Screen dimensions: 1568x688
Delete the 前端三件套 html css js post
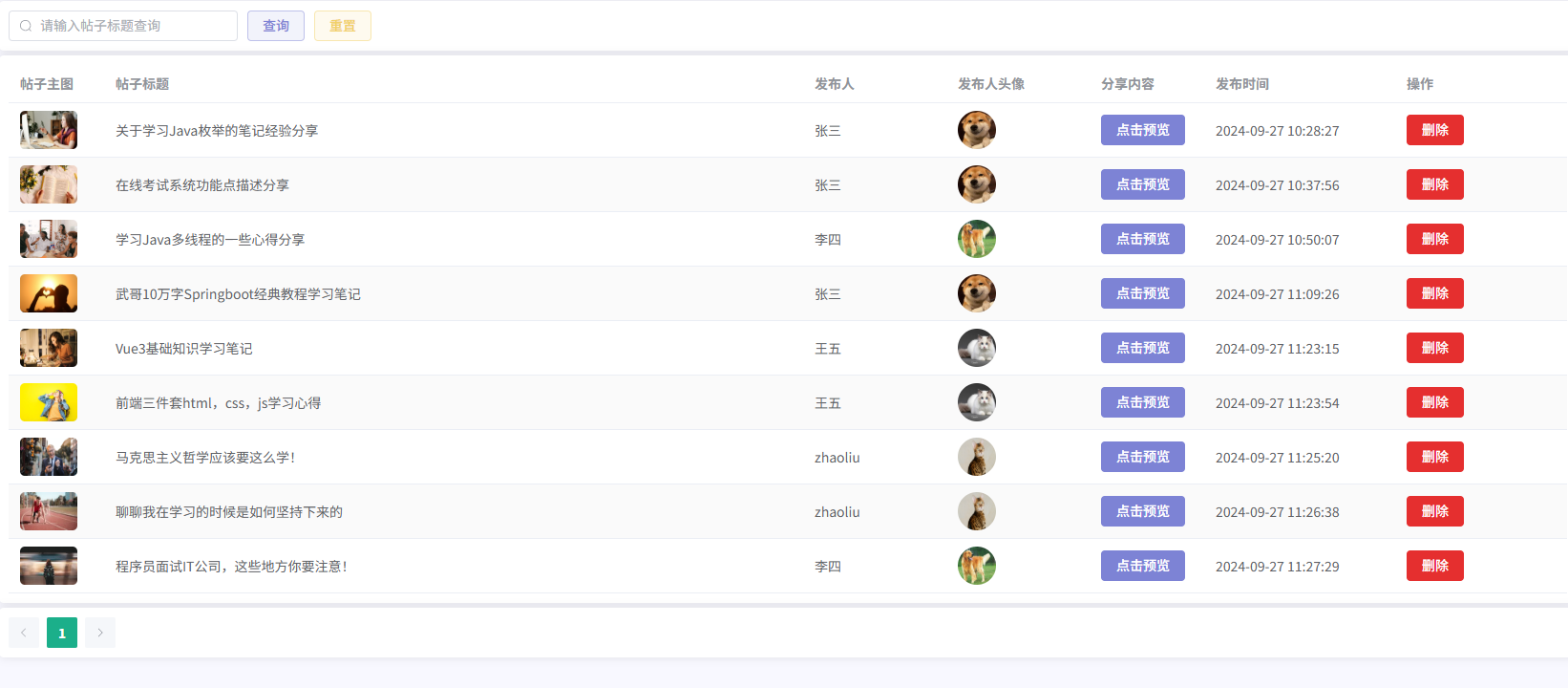1435,402
